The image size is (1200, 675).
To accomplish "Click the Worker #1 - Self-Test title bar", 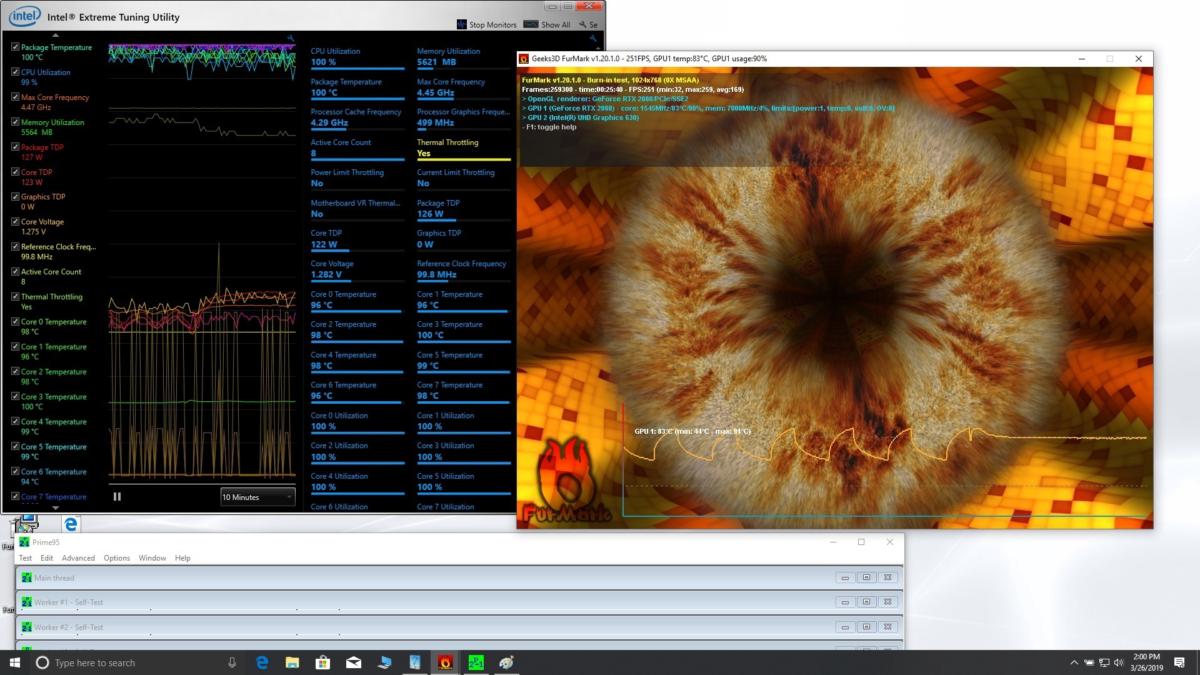I will pos(460,602).
